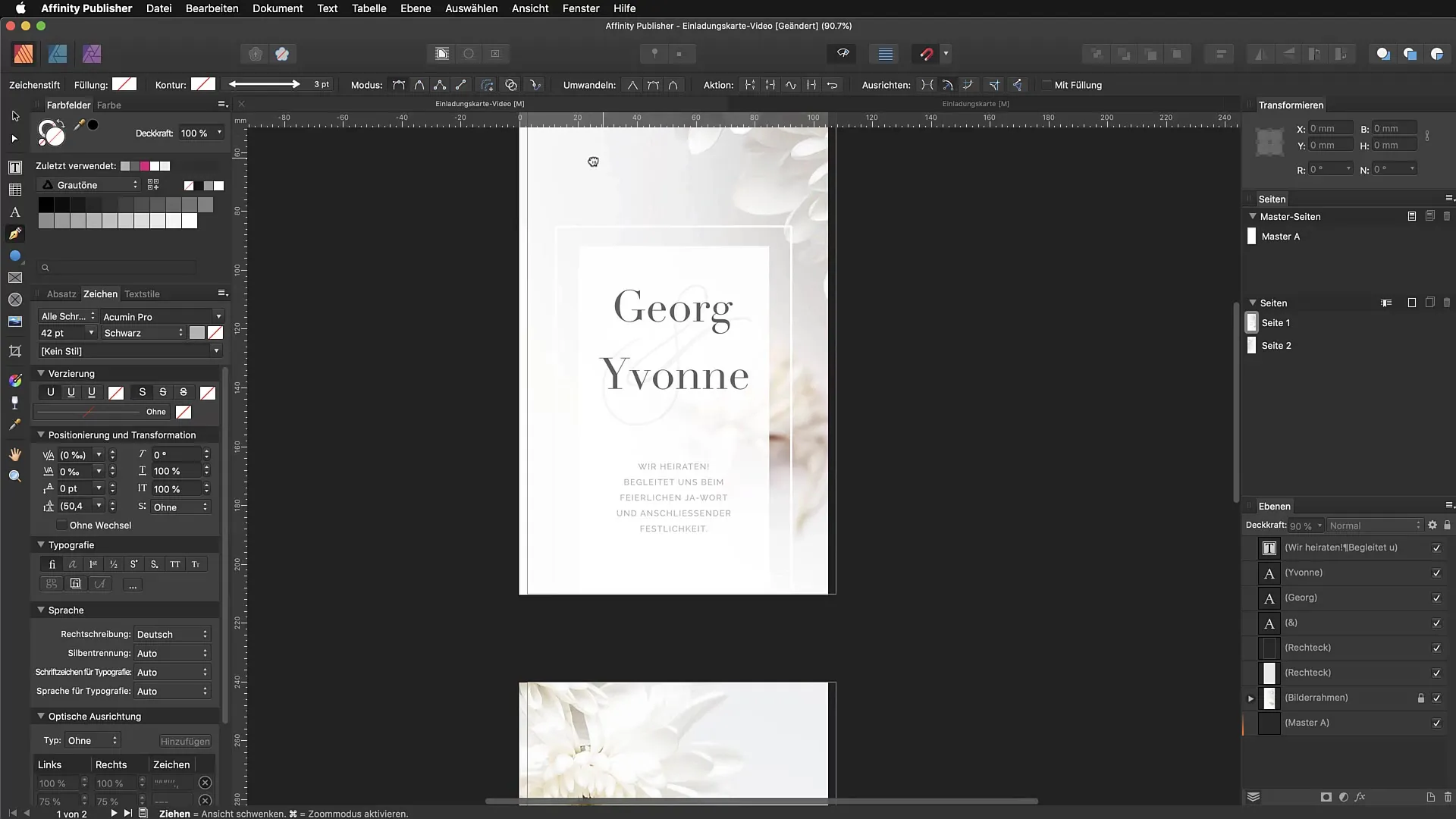Toggle visibility of (&) layer
The width and height of the screenshot is (1456, 819).
pos(1436,623)
